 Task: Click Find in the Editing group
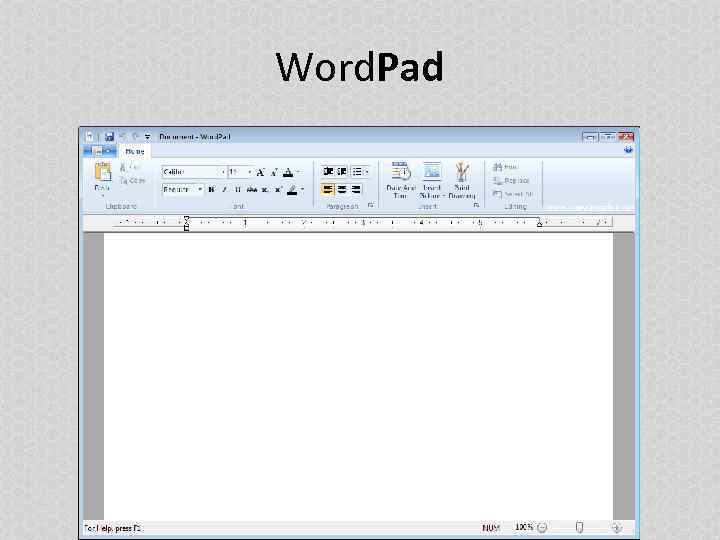[x=505, y=167]
